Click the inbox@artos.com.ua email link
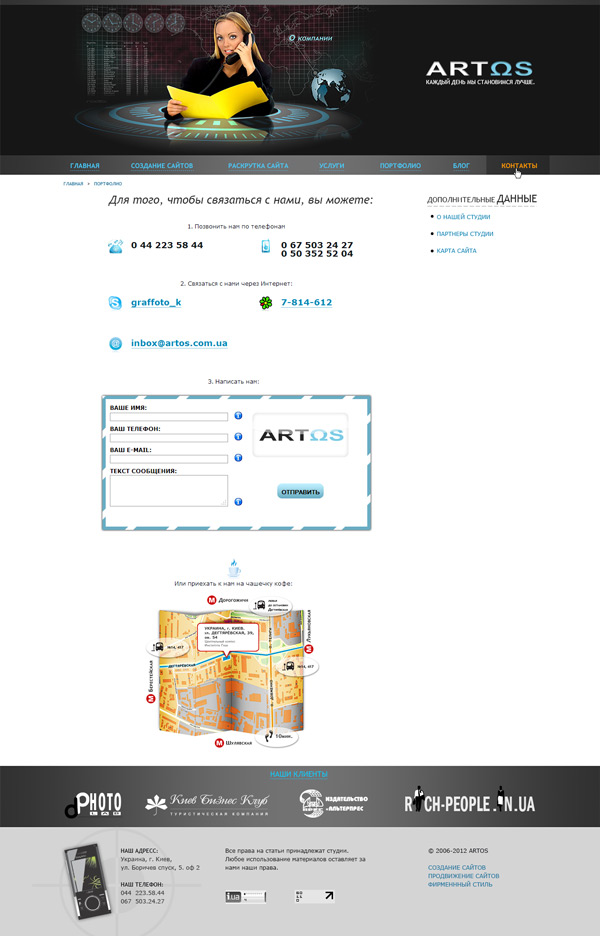The width and height of the screenshot is (600, 936). (x=179, y=343)
